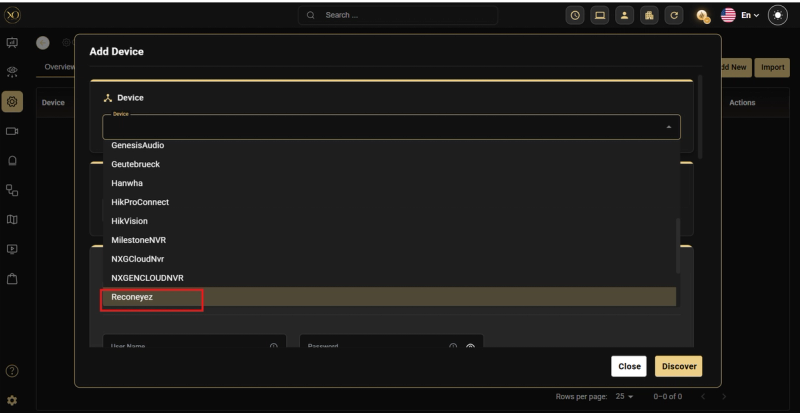Click the search magnifier icon
The height and width of the screenshot is (413, 800).
311,15
